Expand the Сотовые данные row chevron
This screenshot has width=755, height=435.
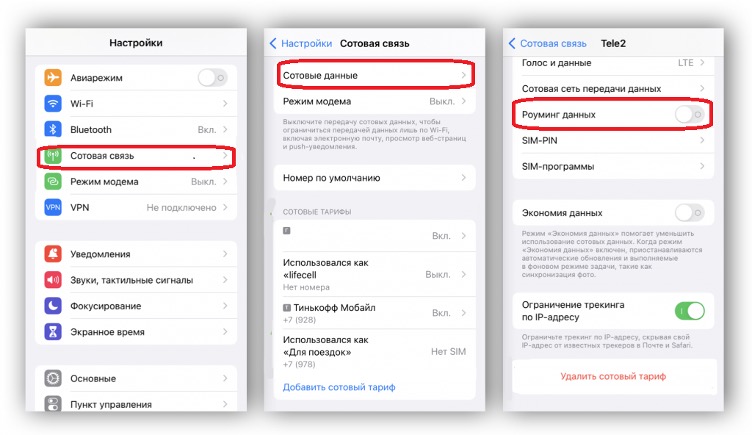(x=463, y=75)
